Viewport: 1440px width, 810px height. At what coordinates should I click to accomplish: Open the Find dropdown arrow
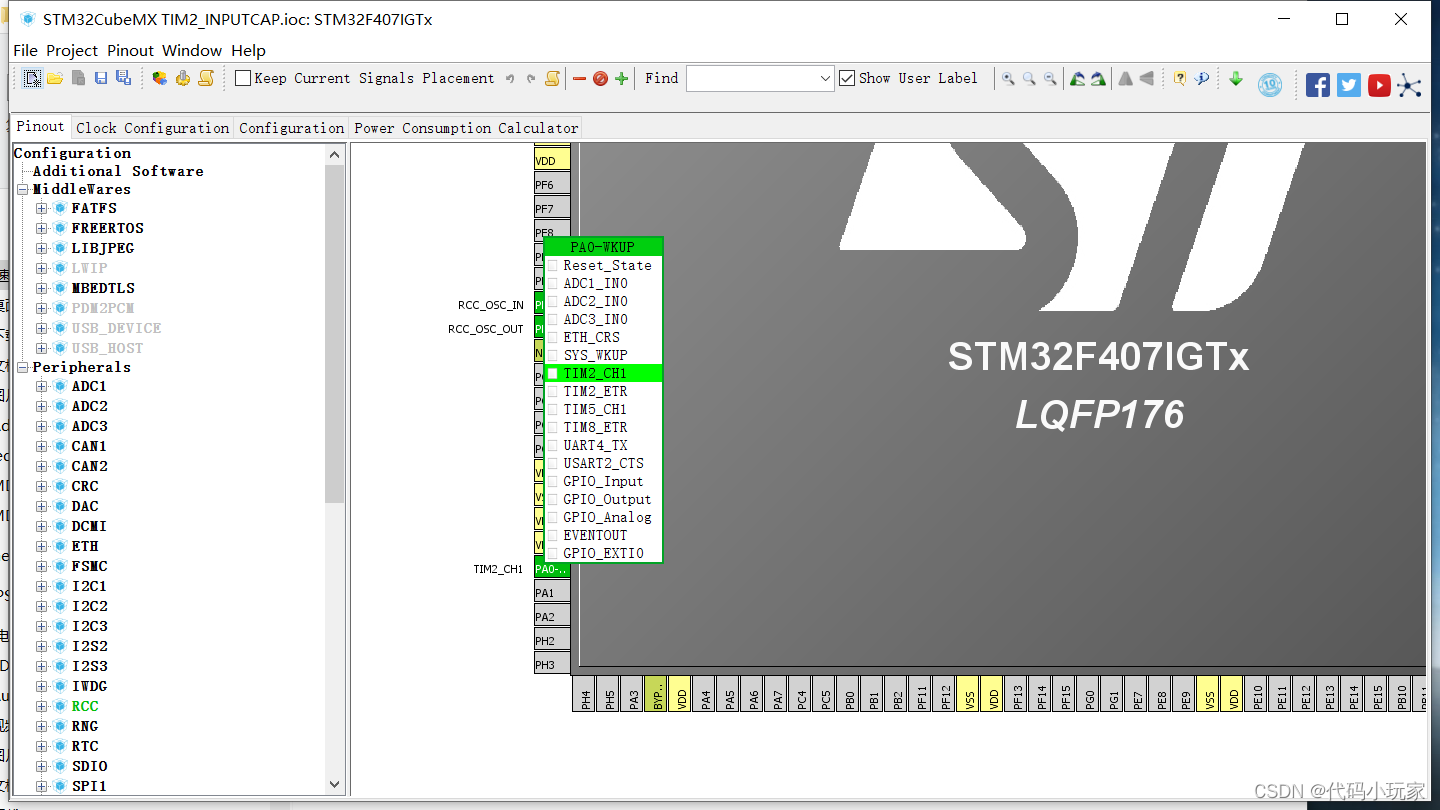point(825,79)
